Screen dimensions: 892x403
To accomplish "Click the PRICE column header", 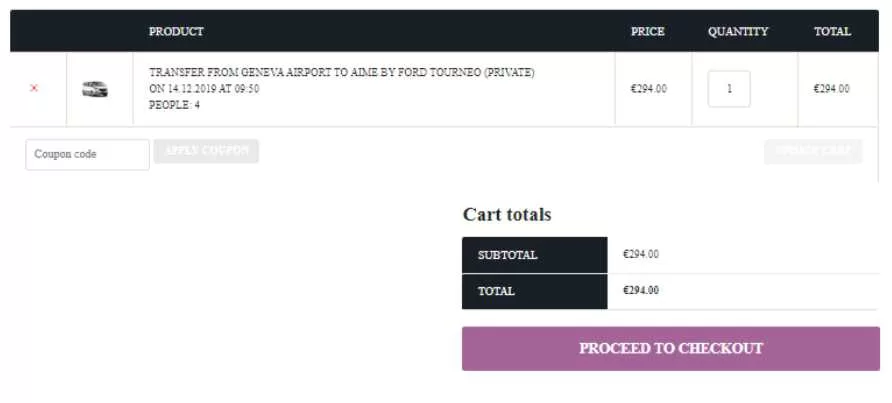I will 647,31.
